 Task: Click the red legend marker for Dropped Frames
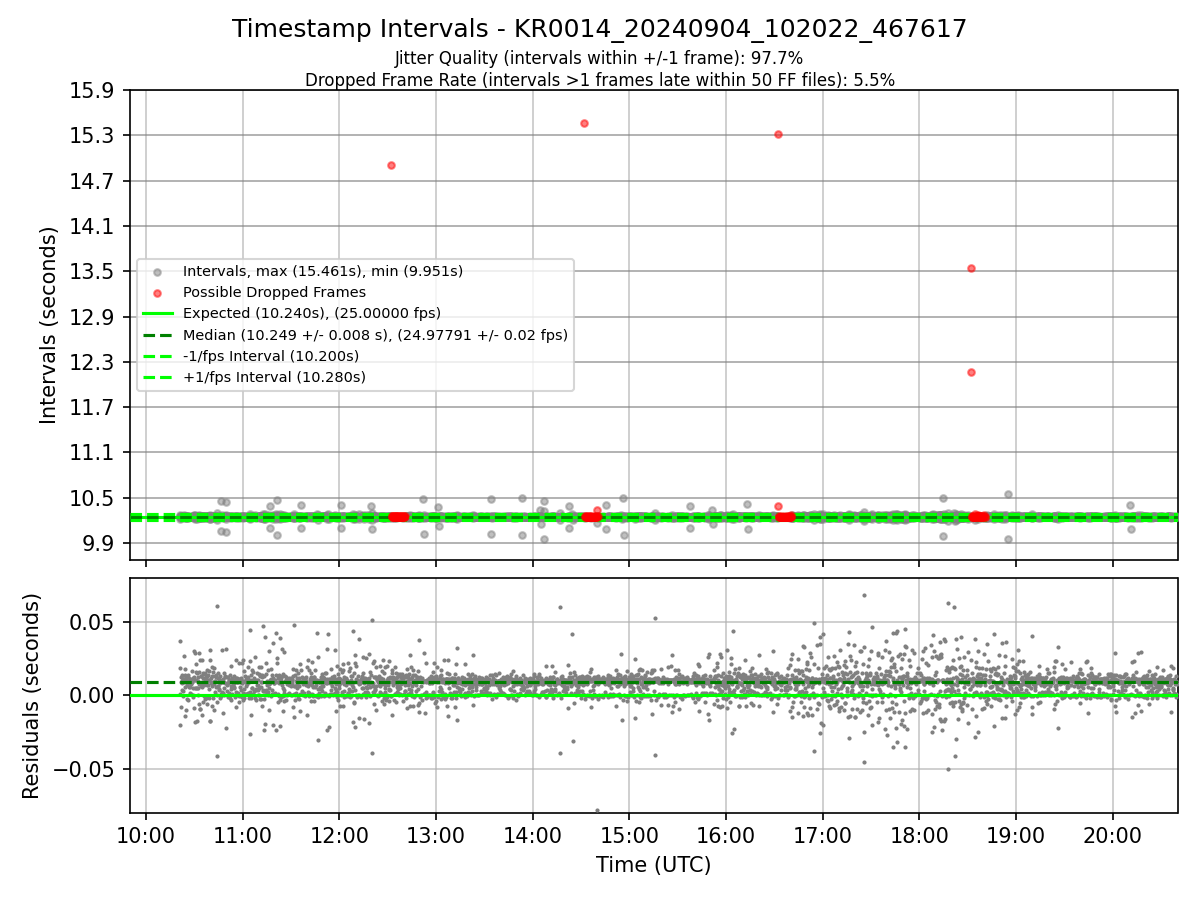(x=157, y=292)
